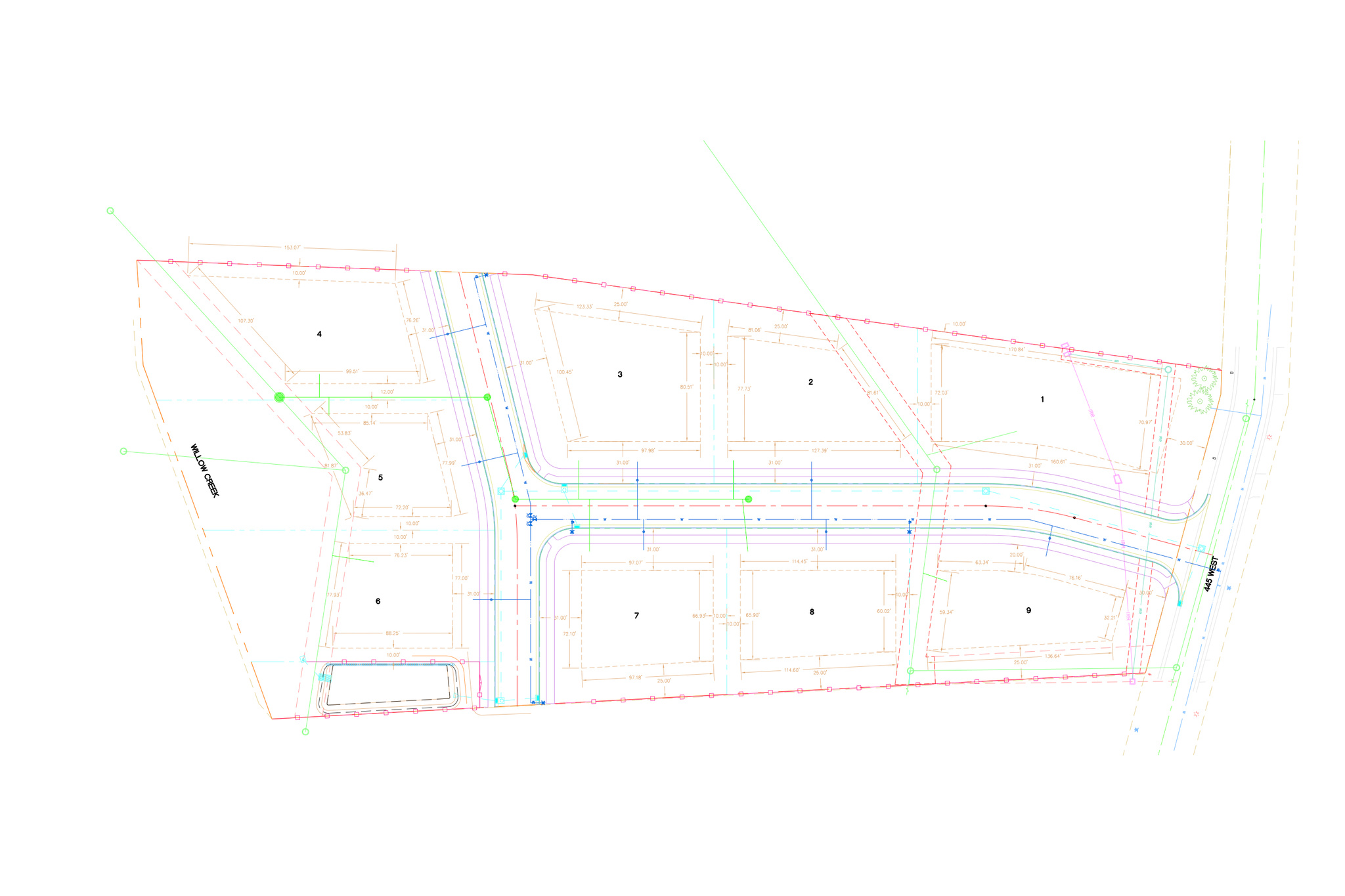Select the magenta irrigation box below lot 1
1345x896 pixels.
pyautogui.click(x=1118, y=479)
